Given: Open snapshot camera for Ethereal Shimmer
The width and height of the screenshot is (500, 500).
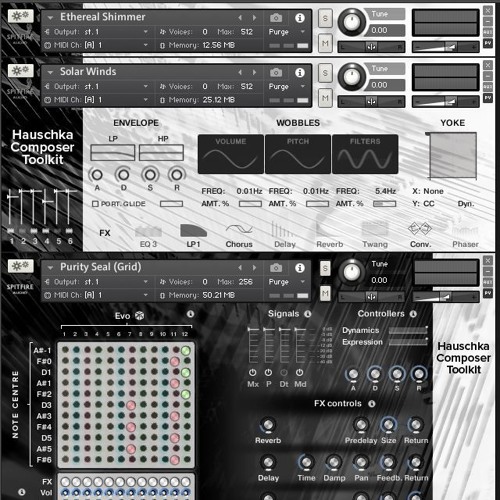Looking at the screenshot, I should (276, 18).
